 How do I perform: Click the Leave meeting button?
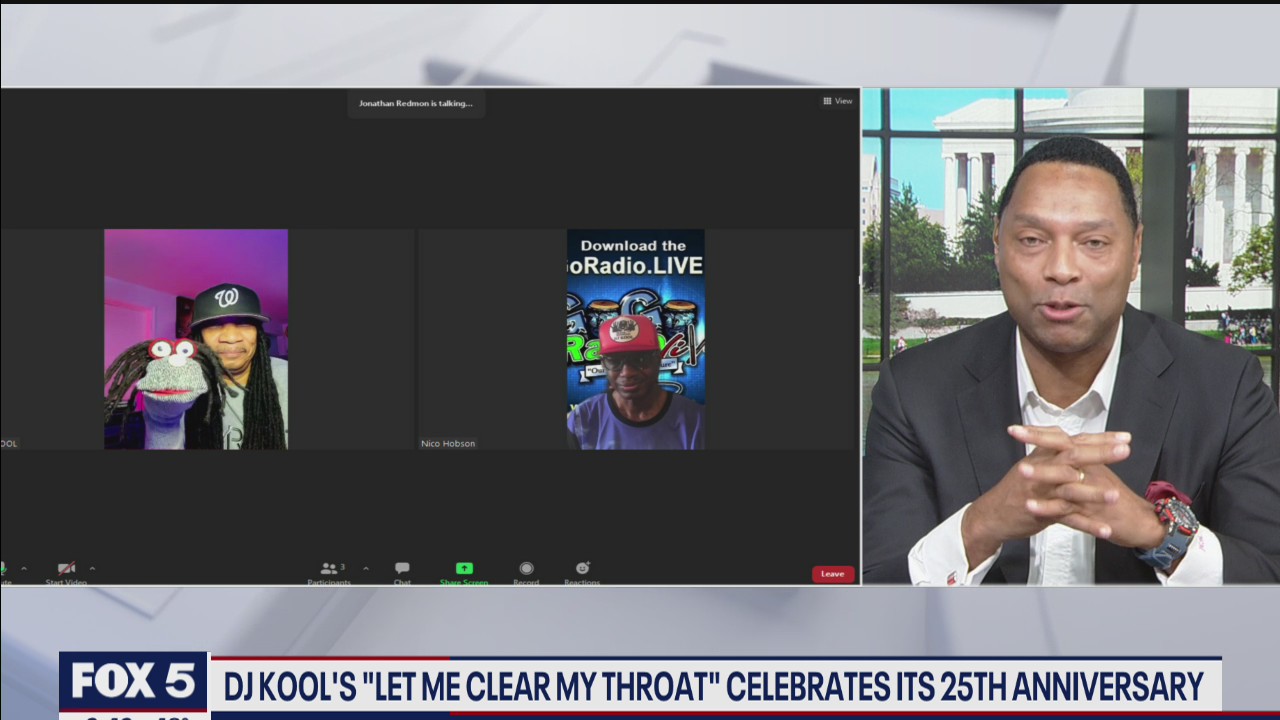pos(833,573)
